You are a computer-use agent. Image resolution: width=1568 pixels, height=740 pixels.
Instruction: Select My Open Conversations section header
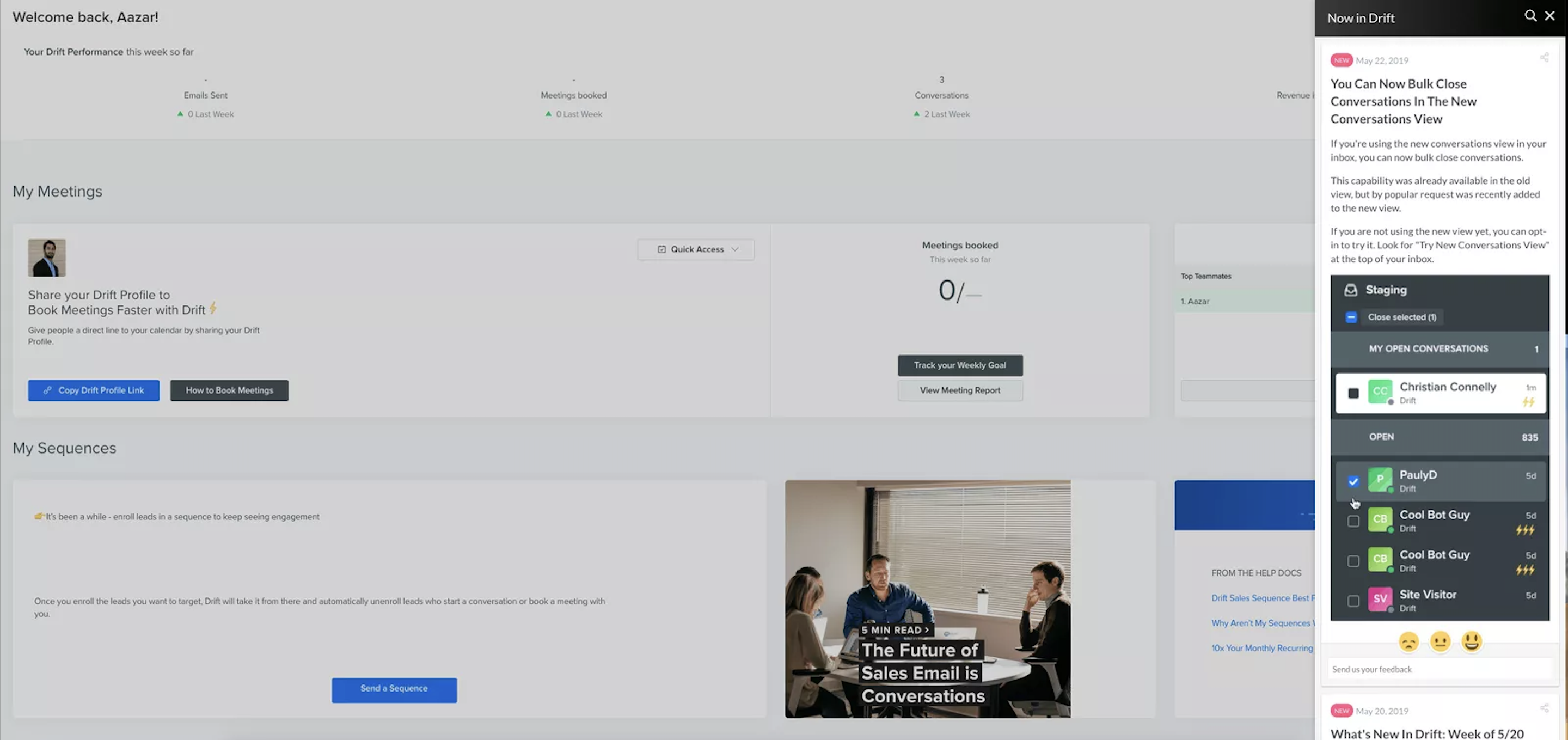[1440, 350]
